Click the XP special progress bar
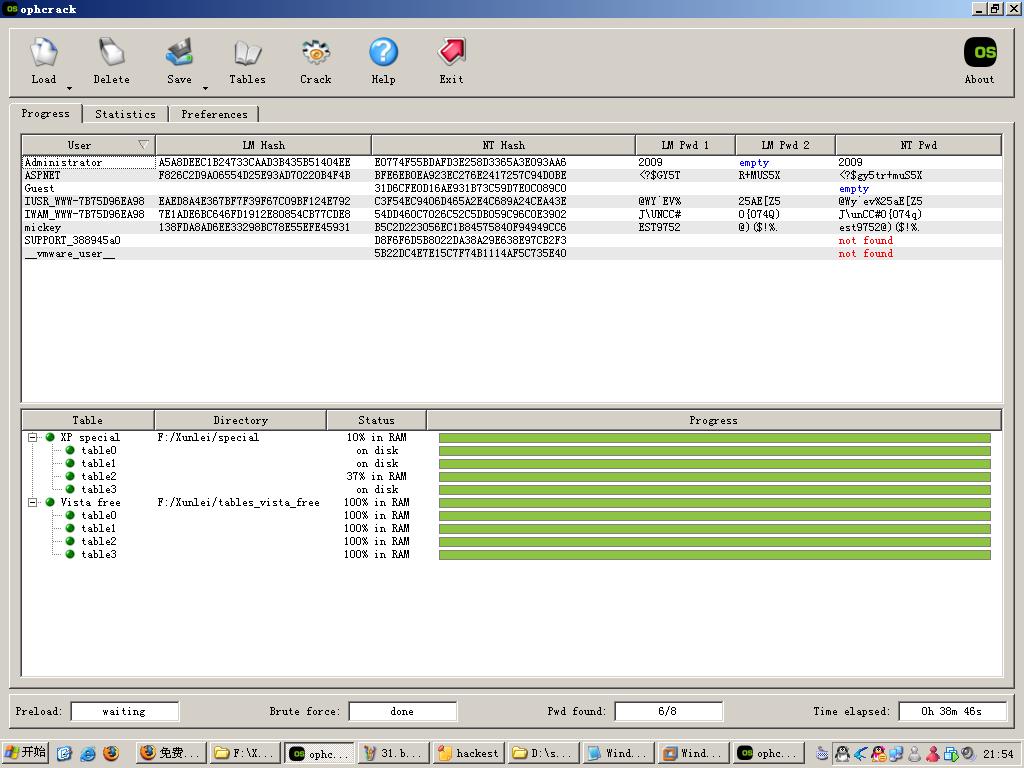Image resolution: width=1024 pixels, height=768 pixels. click(714, 438)
